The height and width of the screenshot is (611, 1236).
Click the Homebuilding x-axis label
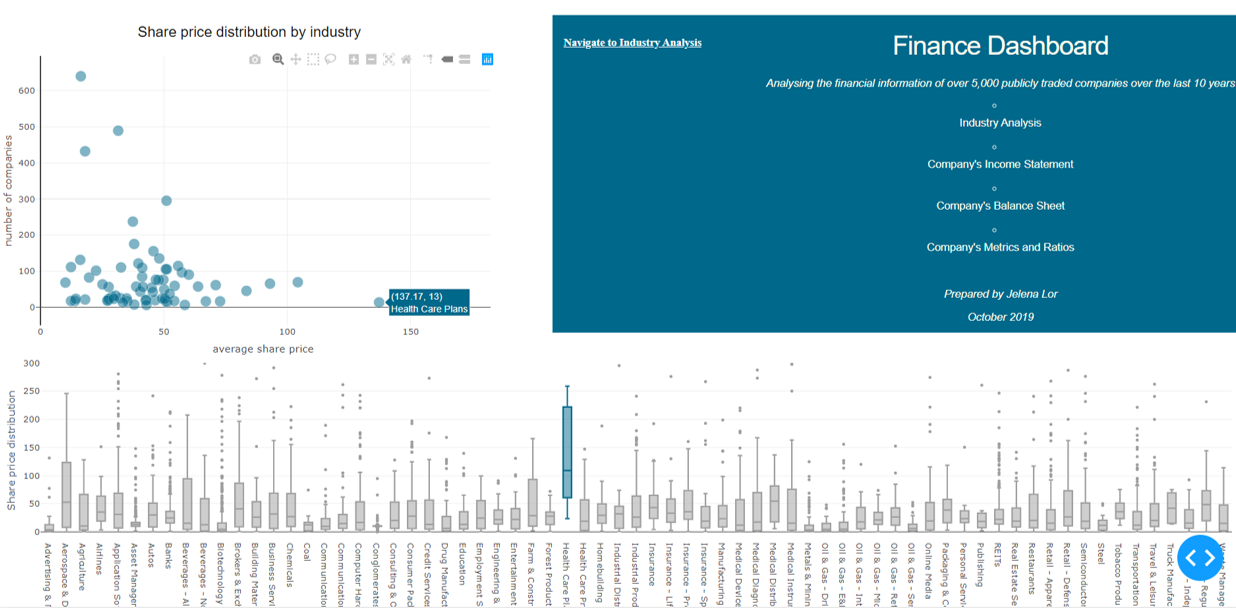pos(600,573)
